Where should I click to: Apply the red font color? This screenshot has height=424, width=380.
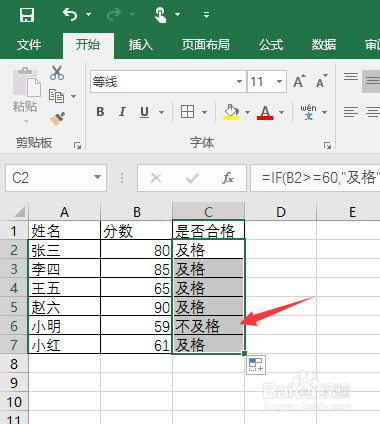pyautogui.click(x=265, y=112)
